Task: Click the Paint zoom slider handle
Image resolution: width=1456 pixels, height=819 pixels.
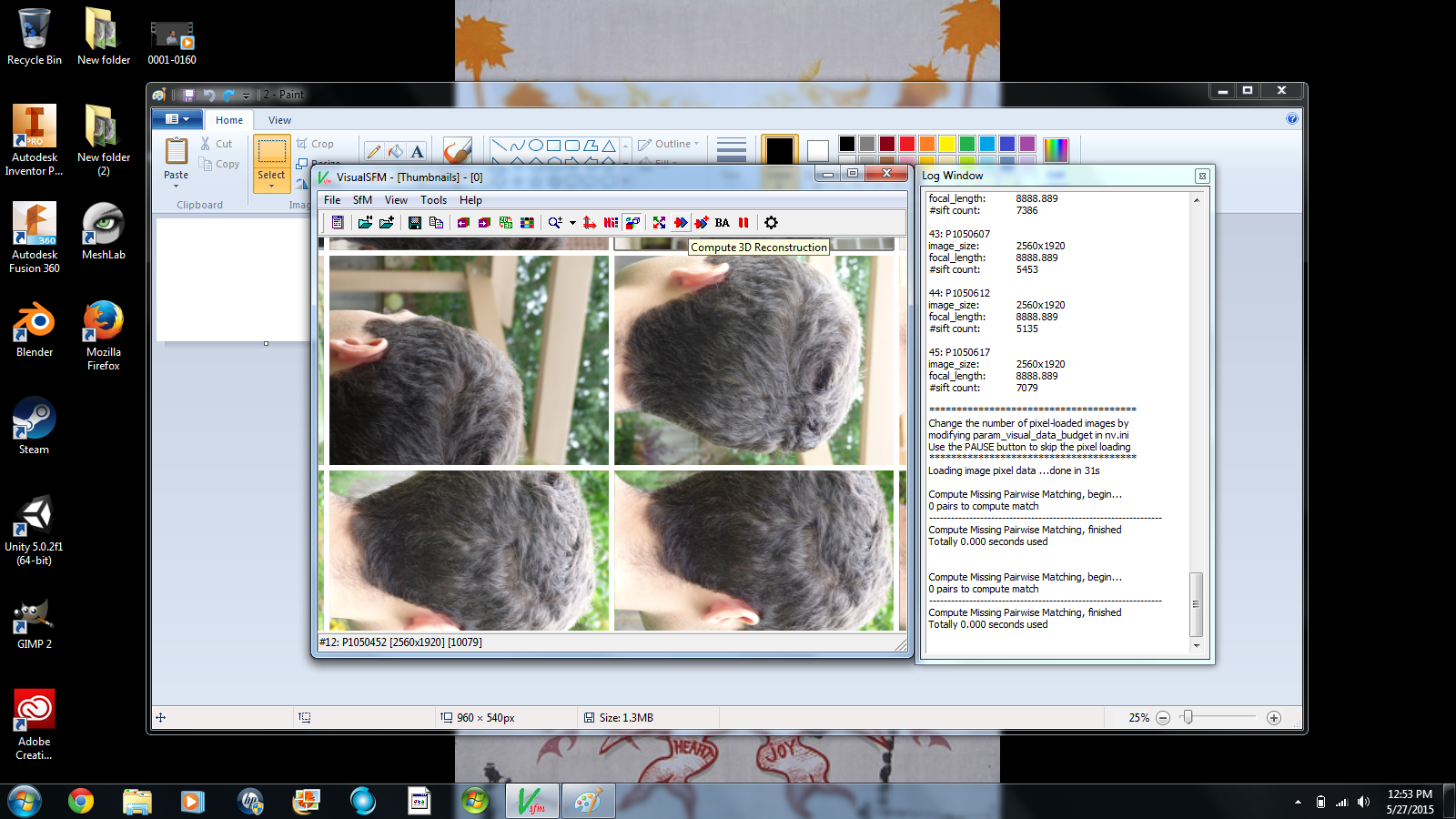Action: pos(1188,717)
